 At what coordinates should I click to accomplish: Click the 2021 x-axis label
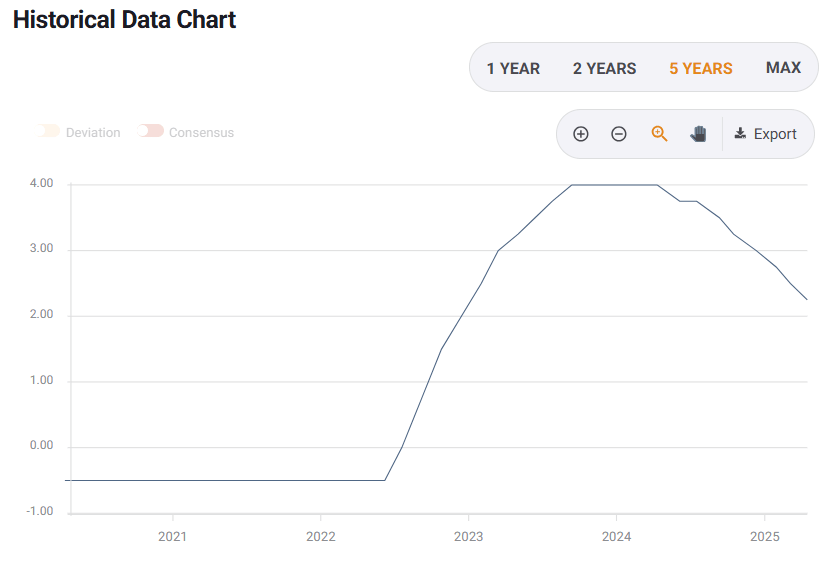173,537
